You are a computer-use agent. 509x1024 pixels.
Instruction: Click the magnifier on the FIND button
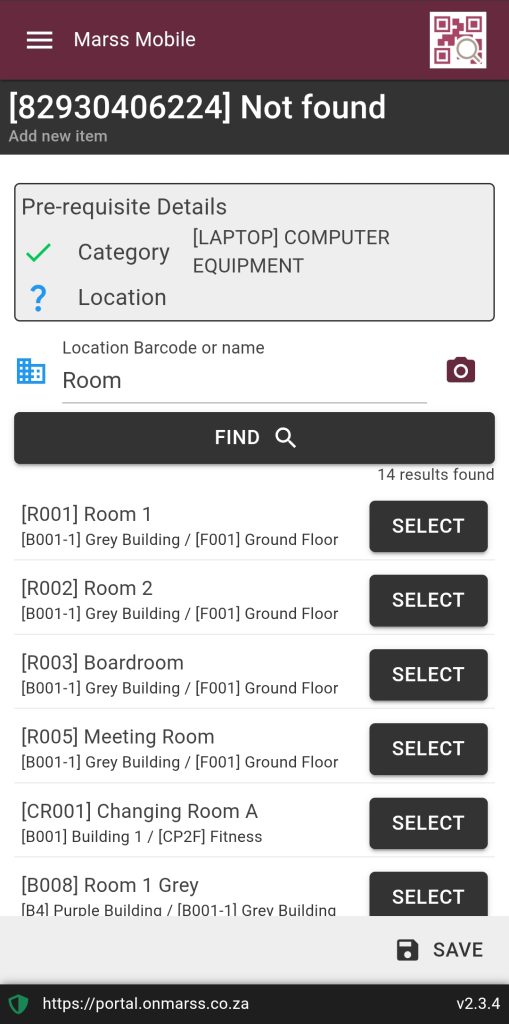pos(286,438)
